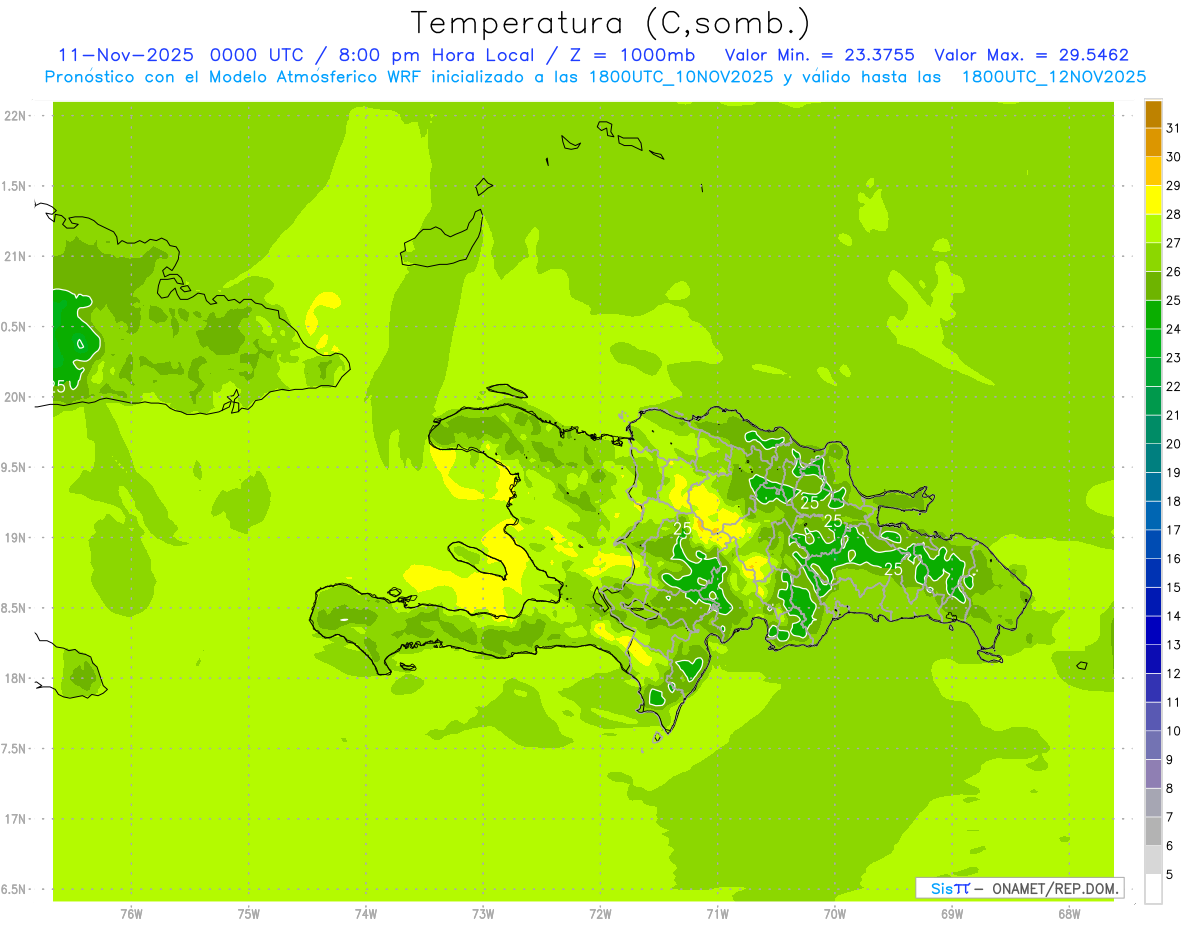Select the lime swatch between 27 and 28

[x=1153, y=229]
